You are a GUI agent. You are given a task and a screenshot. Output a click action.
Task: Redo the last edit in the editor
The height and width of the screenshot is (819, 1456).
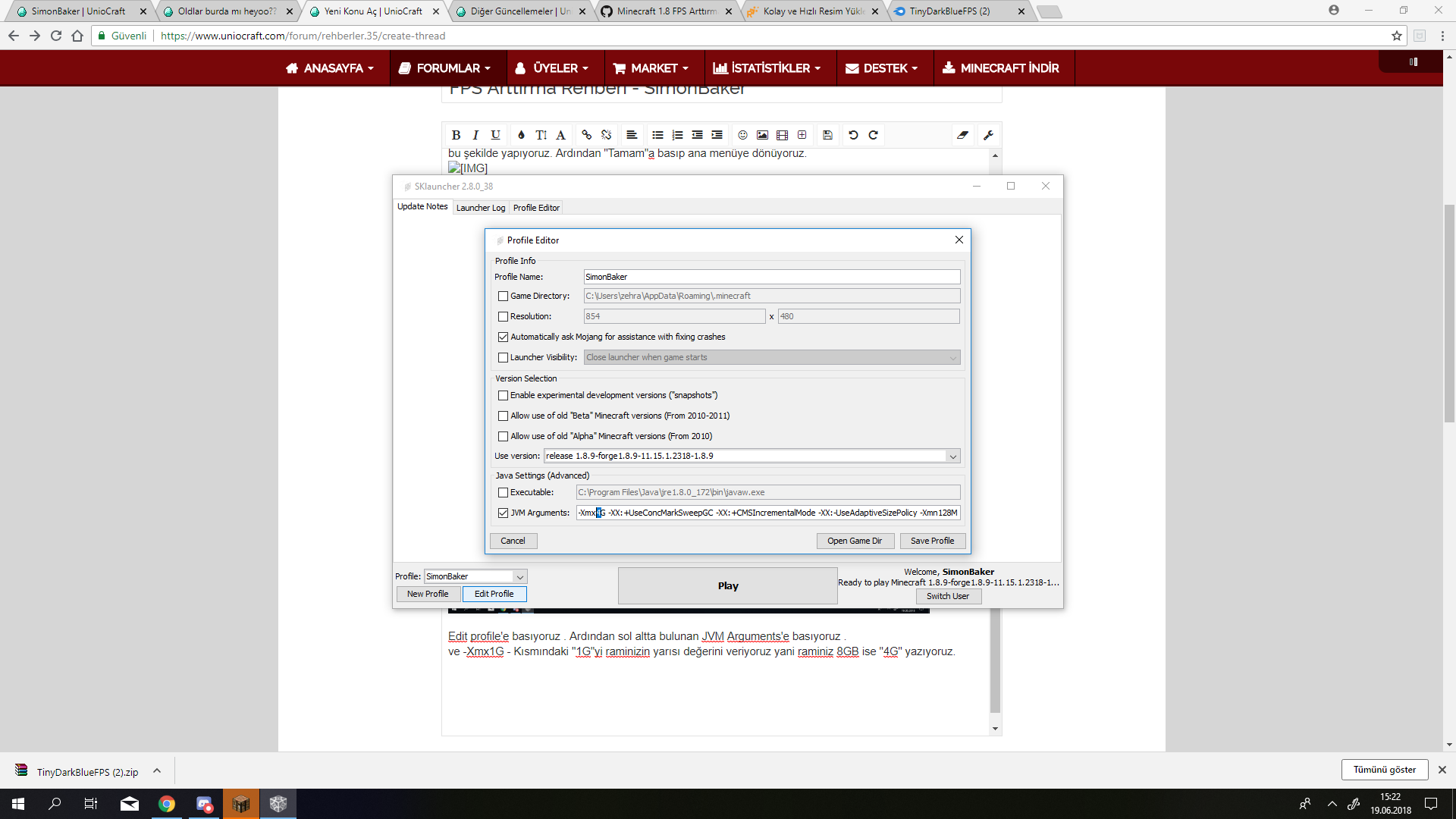coord(873,135)
